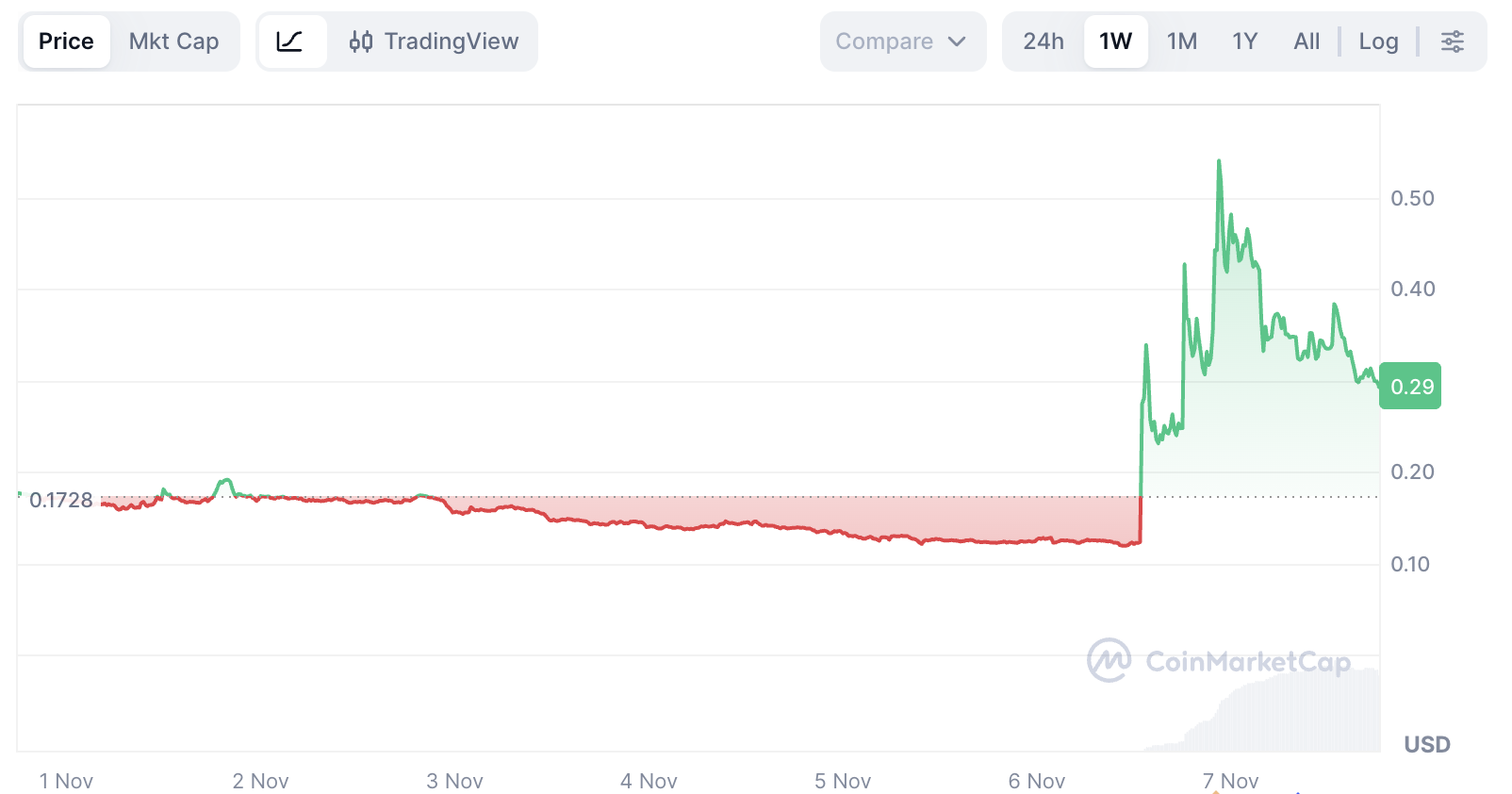Viewport: 1512px width, 794px height.
Task: Select the TradingView candlestick icon
Action: [363, 41]
